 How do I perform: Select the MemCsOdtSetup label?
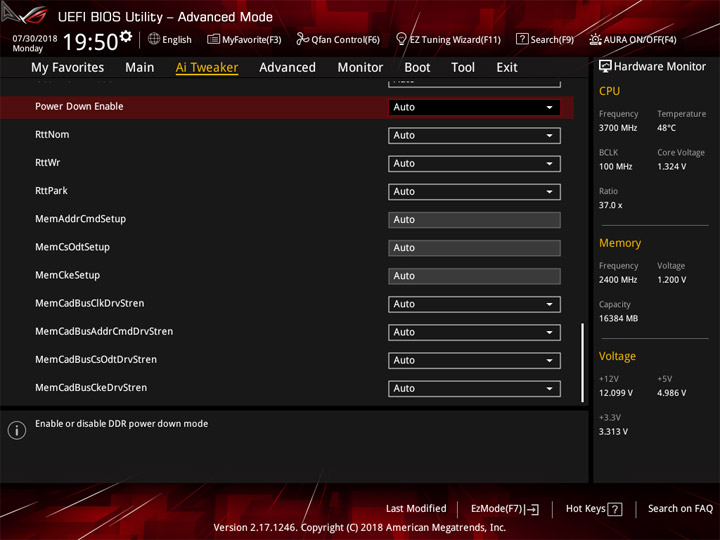pos(72,247)
